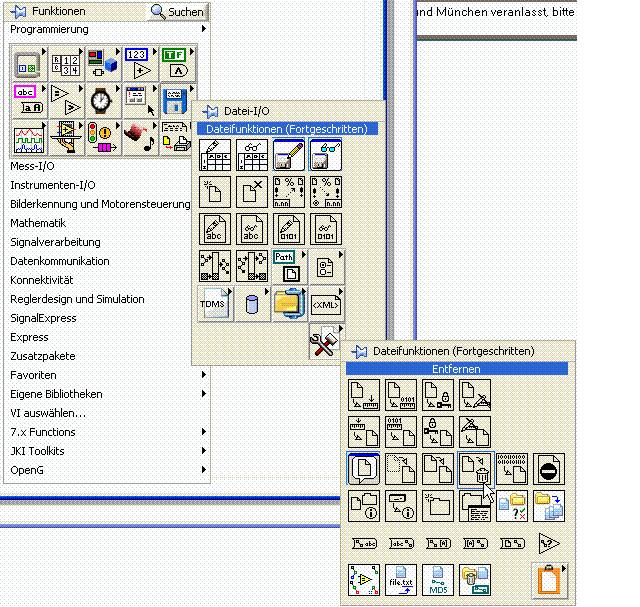Image resolution: width=640 pixels, height=607 pixels.
Task: Open the Zip folder subpalette in Datei-I/O
Action: point(289,304)
